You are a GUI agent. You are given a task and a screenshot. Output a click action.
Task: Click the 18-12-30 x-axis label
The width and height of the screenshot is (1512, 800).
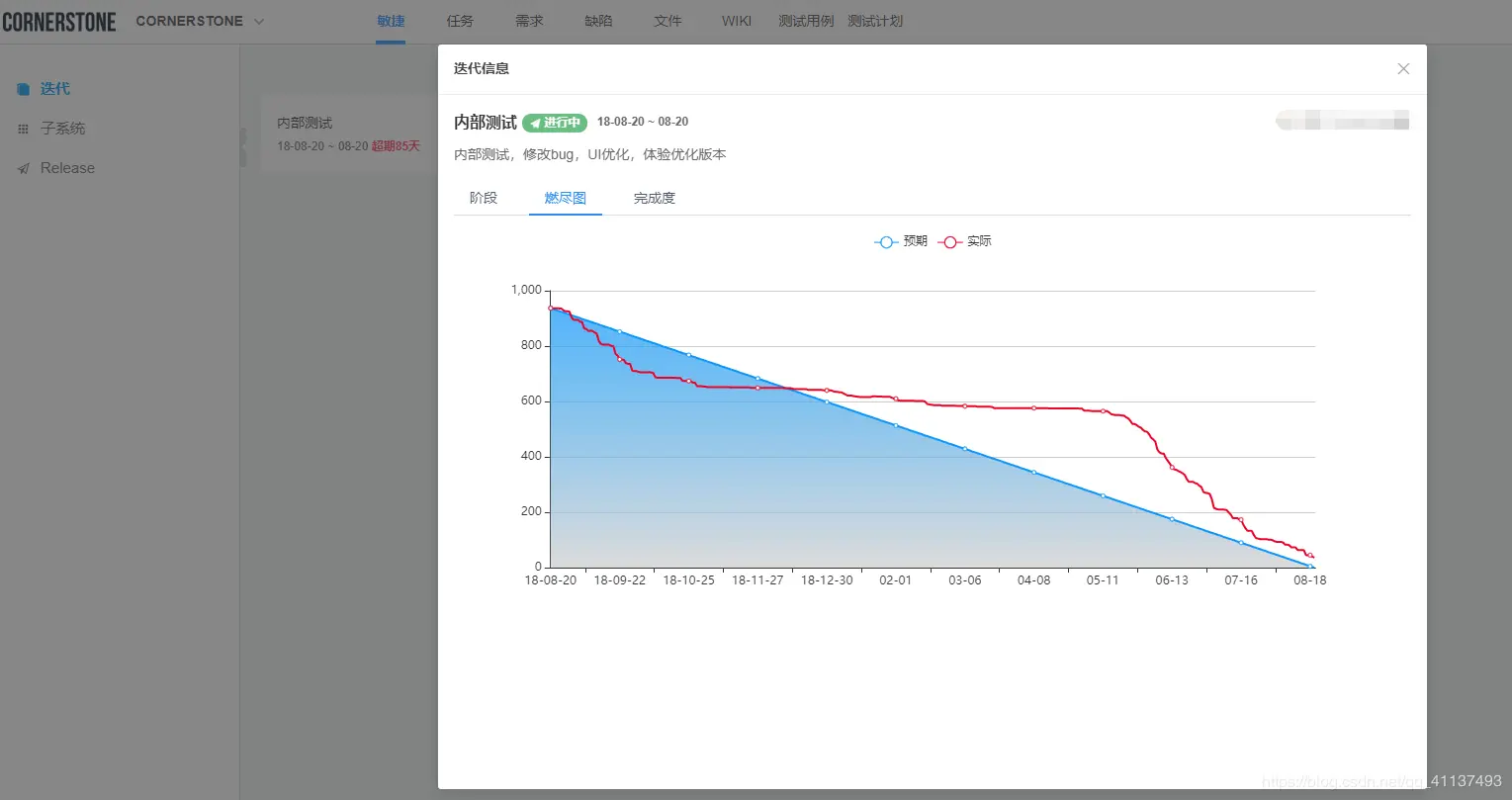tap(827, 580)
